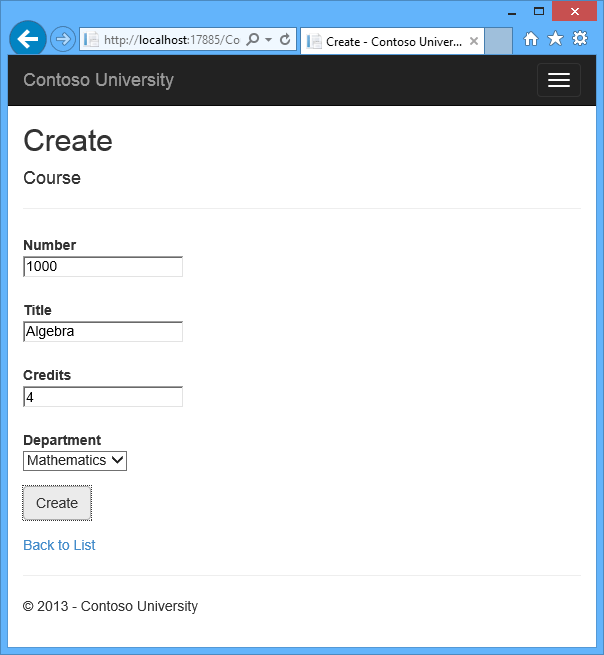Click the Refresh page icon
Image resolution: width=604 pixels, height=655 pixels.
pyautogui.click(x=285, y=40)
